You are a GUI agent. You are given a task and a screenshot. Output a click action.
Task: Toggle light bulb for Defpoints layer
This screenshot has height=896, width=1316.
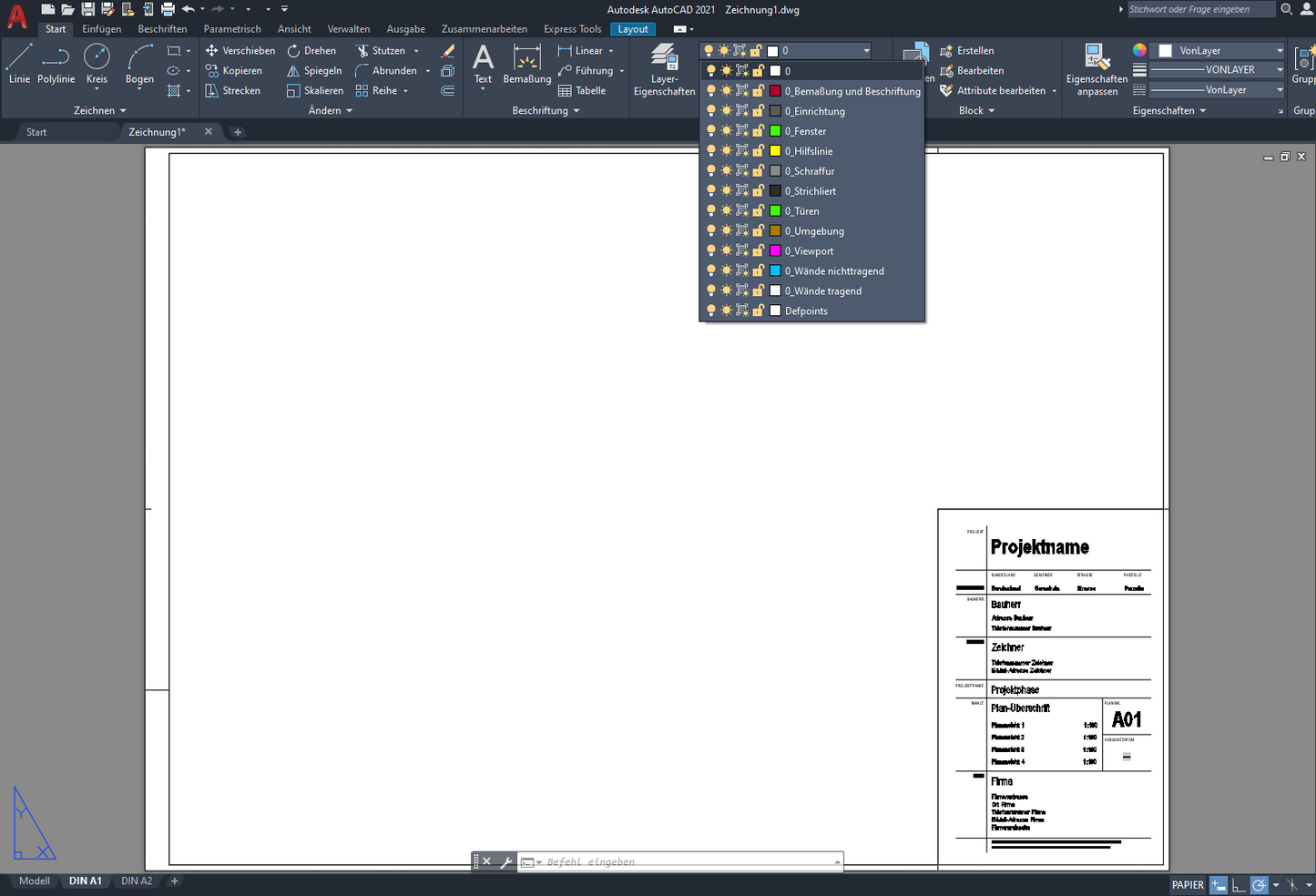pos(711,311)
